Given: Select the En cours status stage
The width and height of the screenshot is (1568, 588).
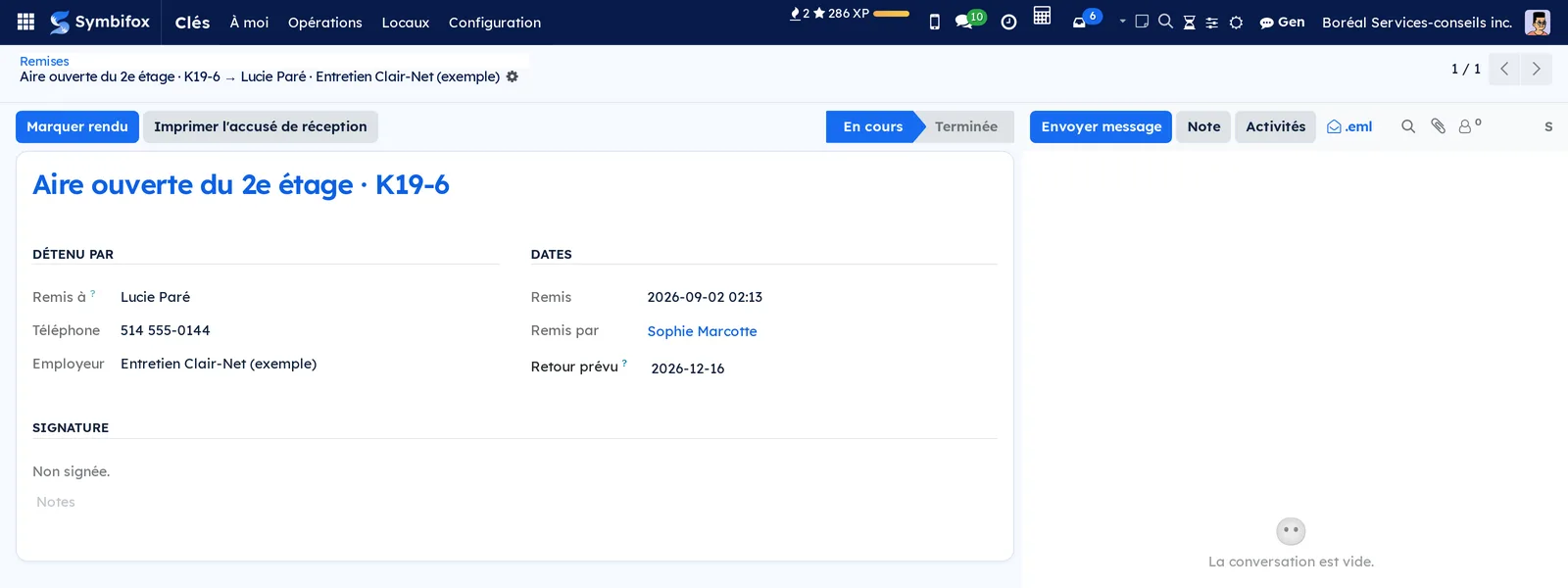Looking at the screenshot, I should (x=872, y=126).
